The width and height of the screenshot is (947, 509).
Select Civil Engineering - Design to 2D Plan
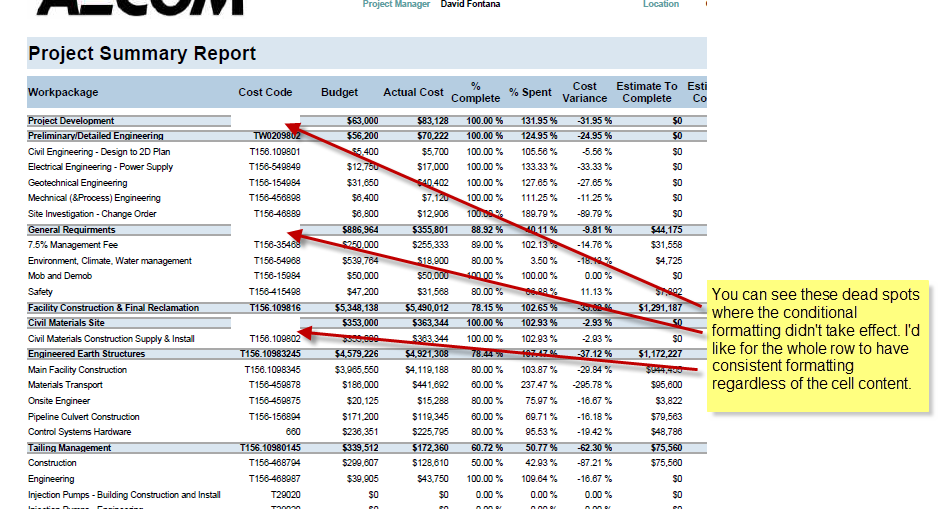(x=99, y=152)
